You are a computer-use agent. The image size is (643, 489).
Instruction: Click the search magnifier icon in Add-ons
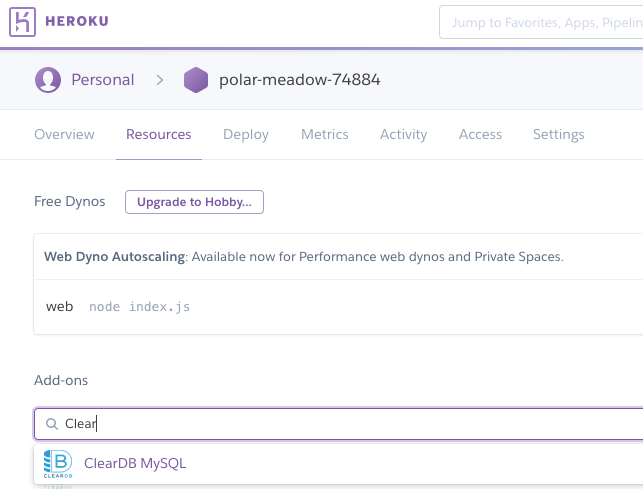pos(52,424)
